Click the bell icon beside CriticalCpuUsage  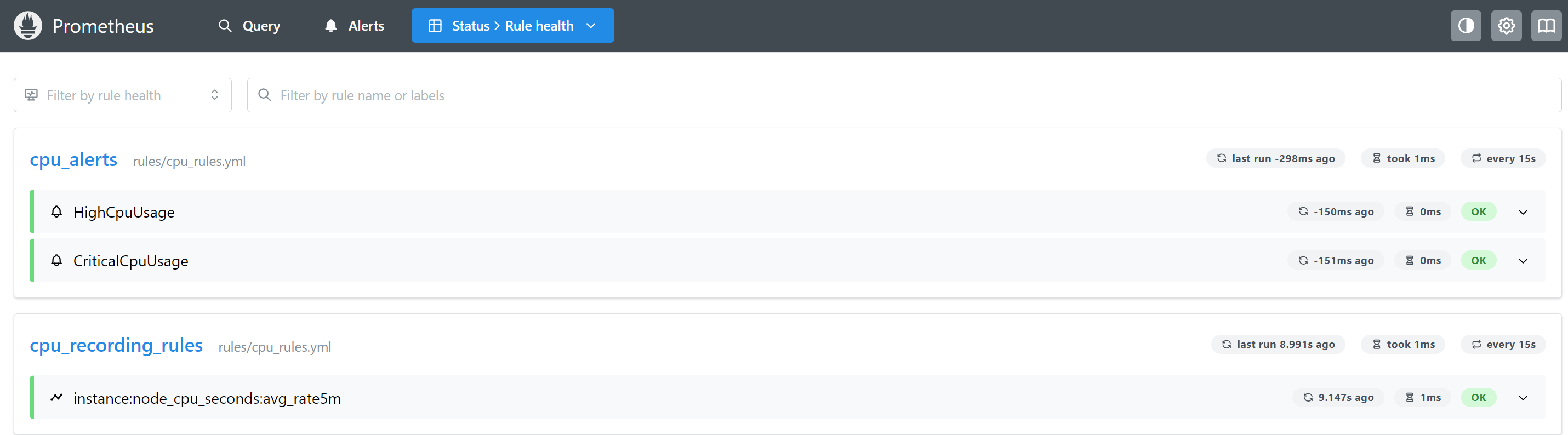56,260
